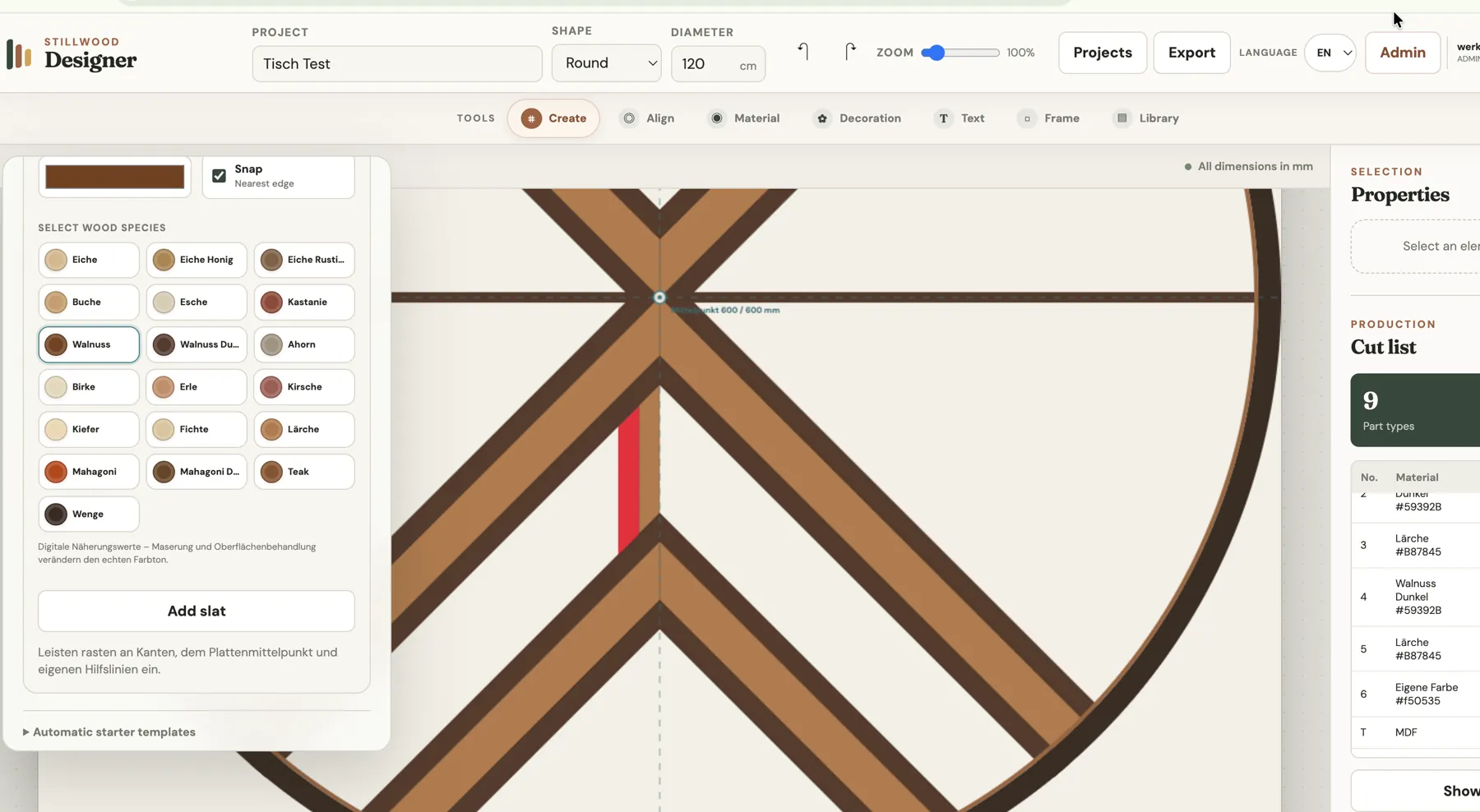
Task: Click the 100% zoom value
Action: click(x=1020, y=53)
